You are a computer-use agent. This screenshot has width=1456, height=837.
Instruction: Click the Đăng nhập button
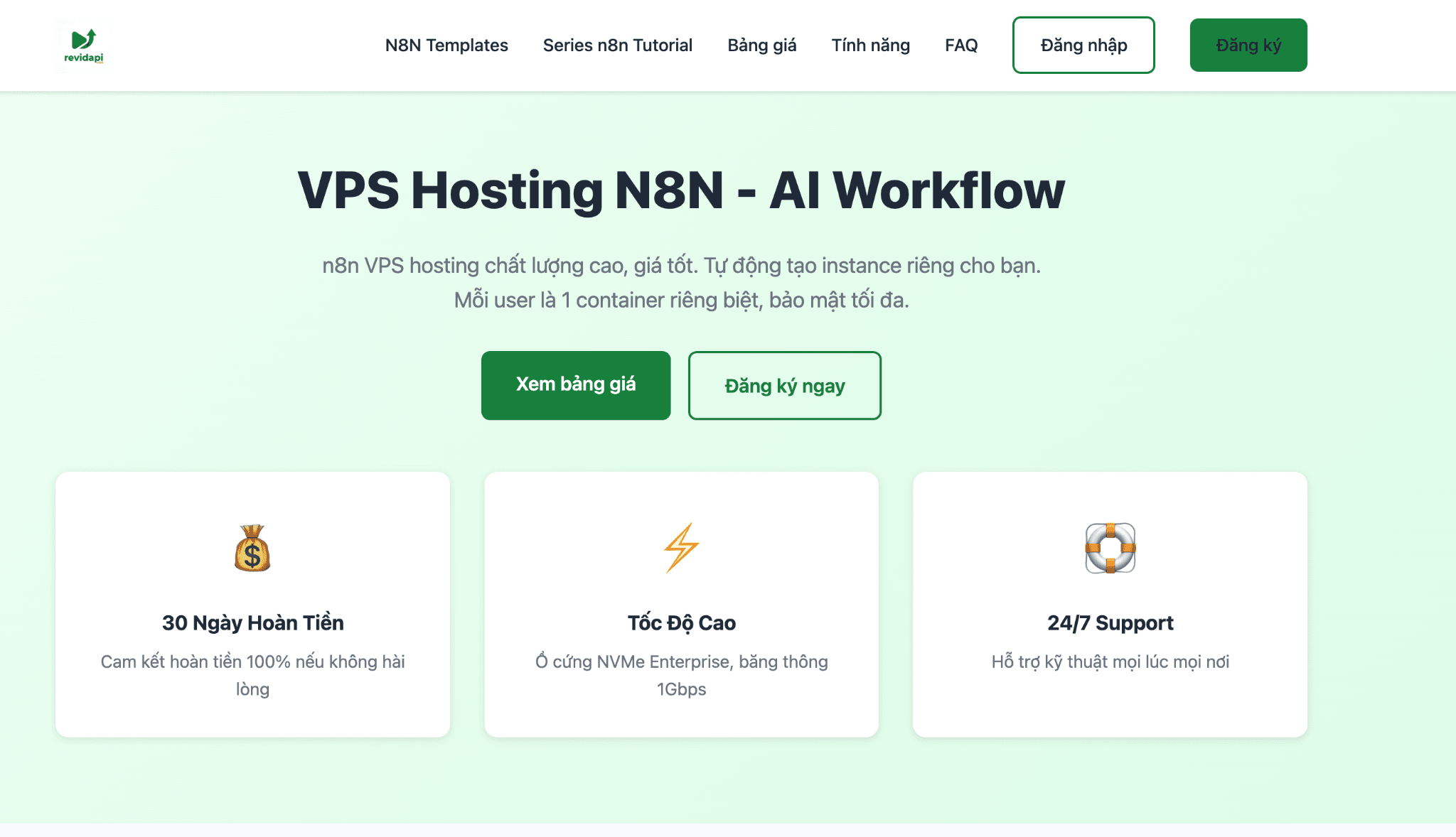point(1083,45)
